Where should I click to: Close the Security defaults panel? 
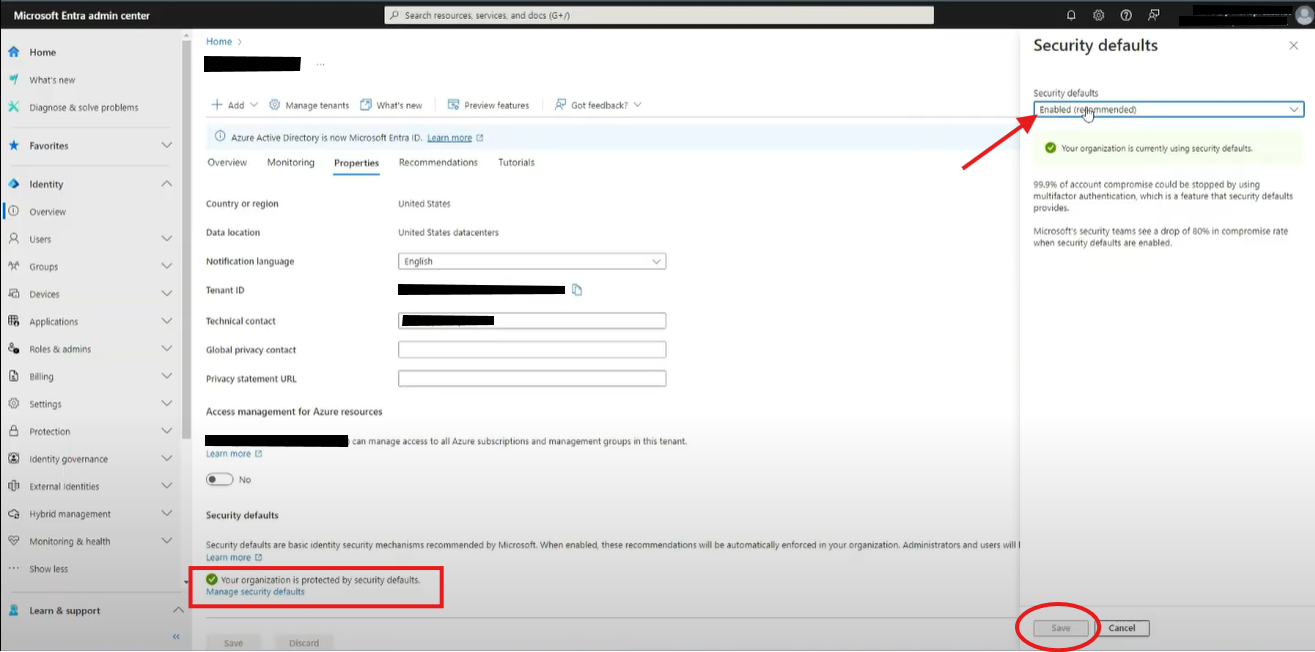pyautogui.click(x=1294, y=46)
